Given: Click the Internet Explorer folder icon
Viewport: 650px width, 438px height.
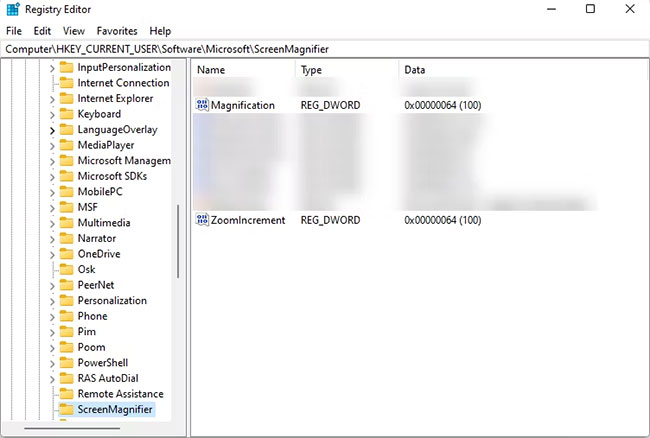Looking at the screenshot, I should (66, 98).
